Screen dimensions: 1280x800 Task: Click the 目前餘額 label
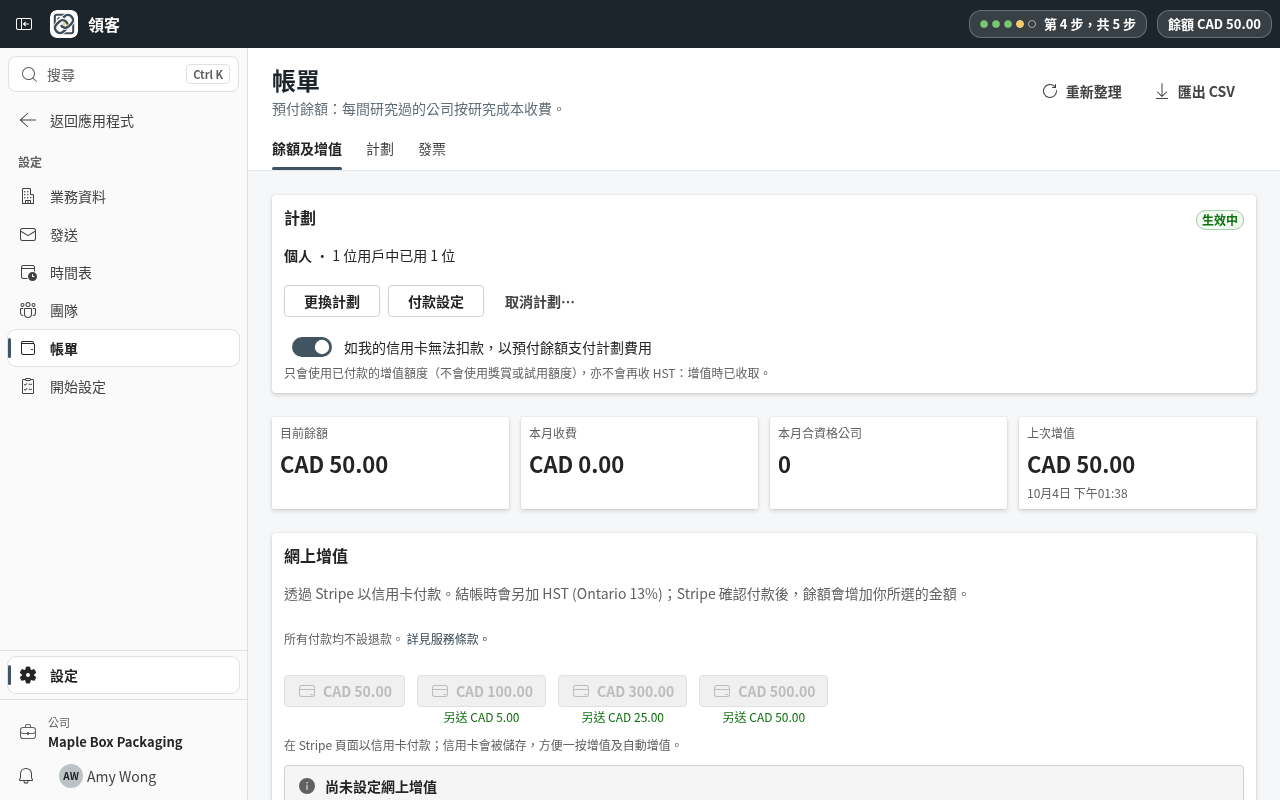[x=304, y=433]
